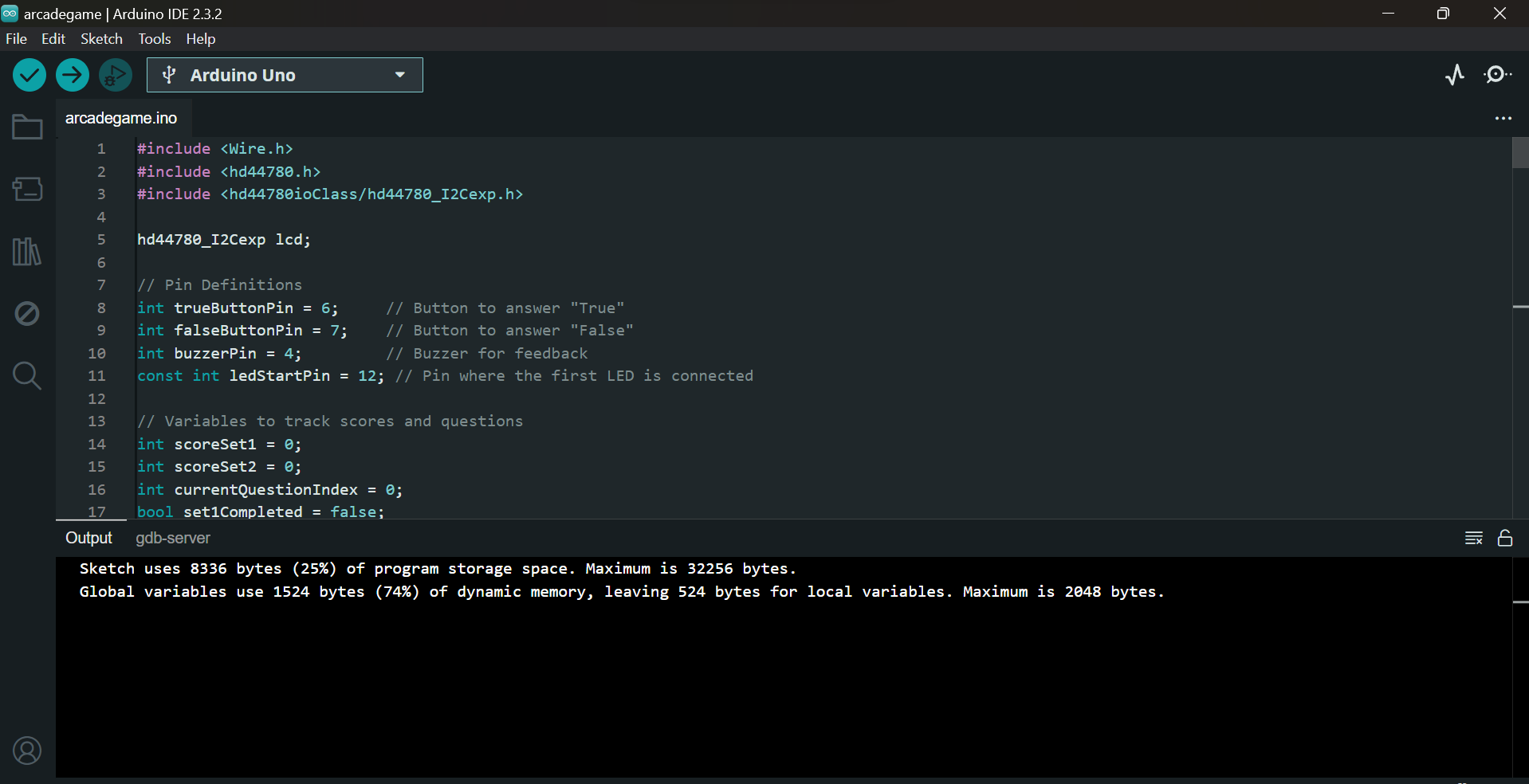Screen dimensions: 1529x784
Task: Minimize the Arduino IDE window
Action: (x=1388, y=14)
